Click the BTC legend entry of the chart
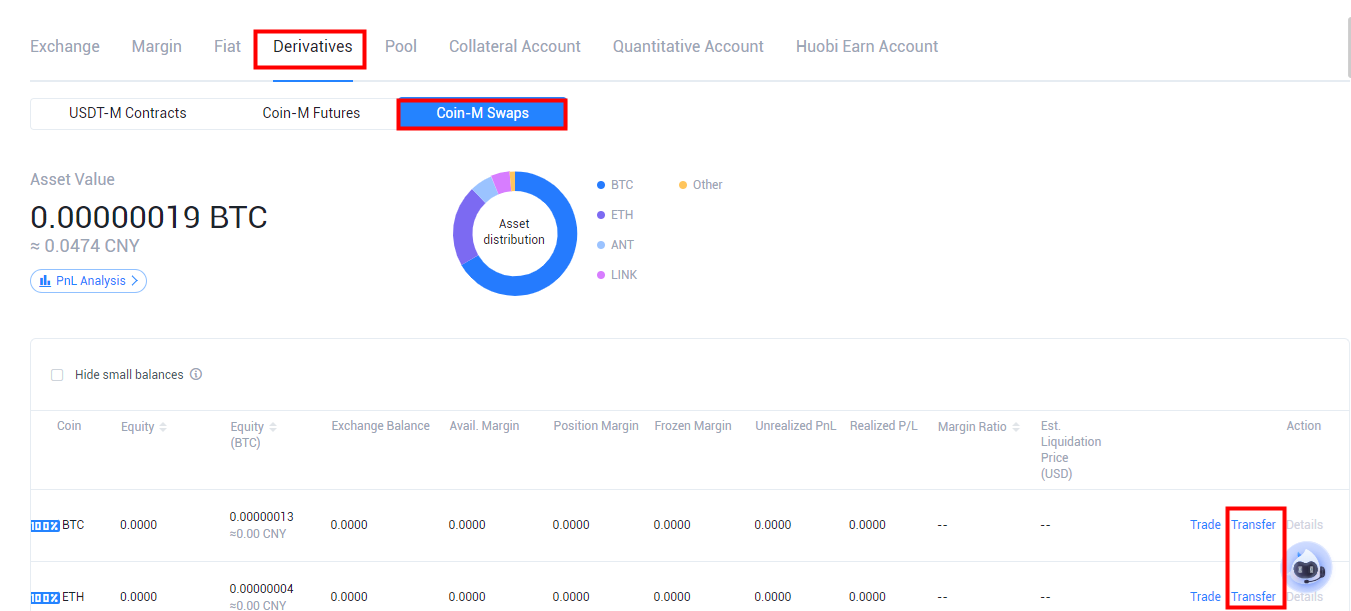This screenshot has height=611, width=1351. click(x=615, y=185)
